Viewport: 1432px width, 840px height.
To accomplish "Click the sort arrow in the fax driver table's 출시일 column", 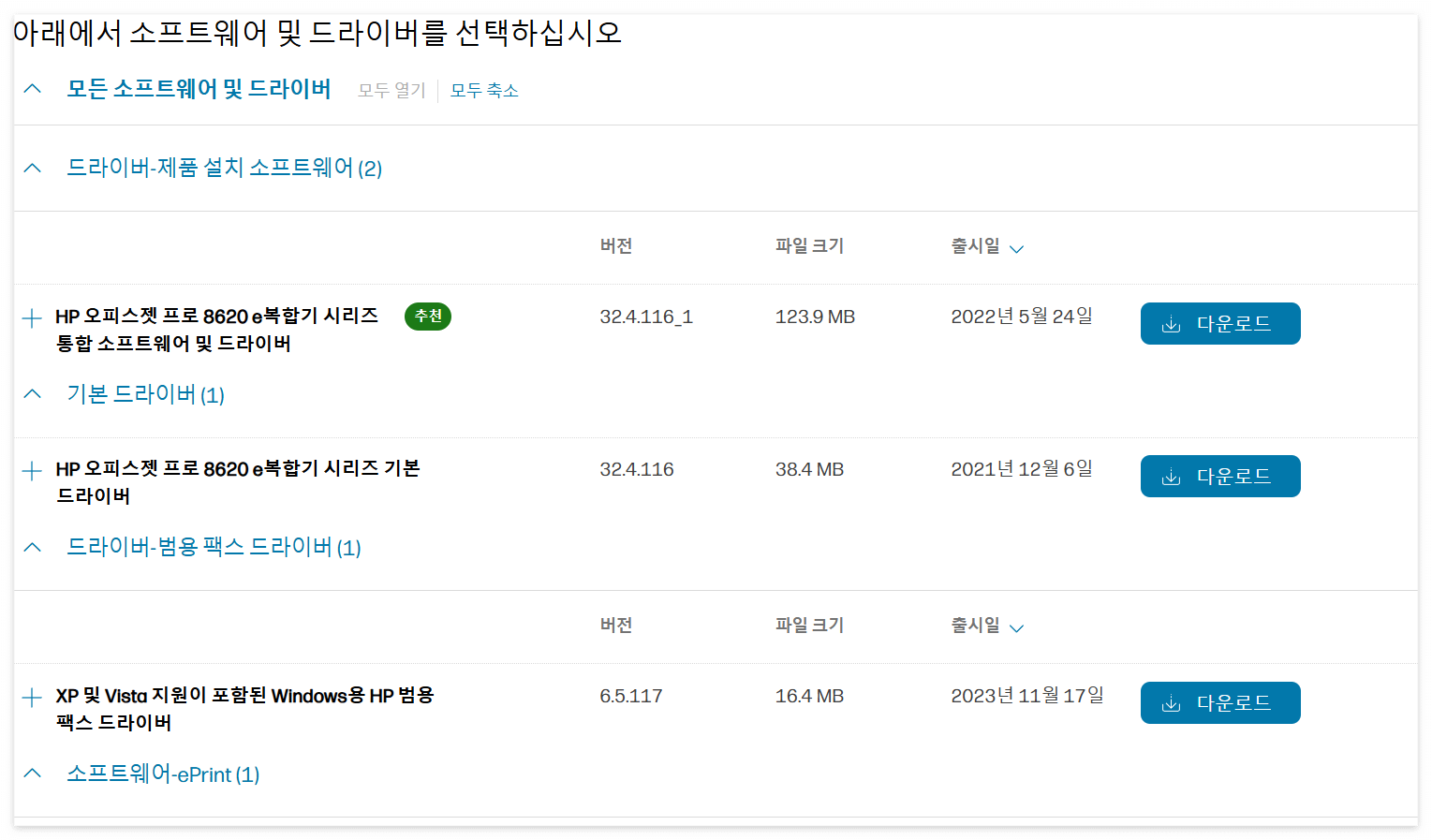I will 1018,627.
